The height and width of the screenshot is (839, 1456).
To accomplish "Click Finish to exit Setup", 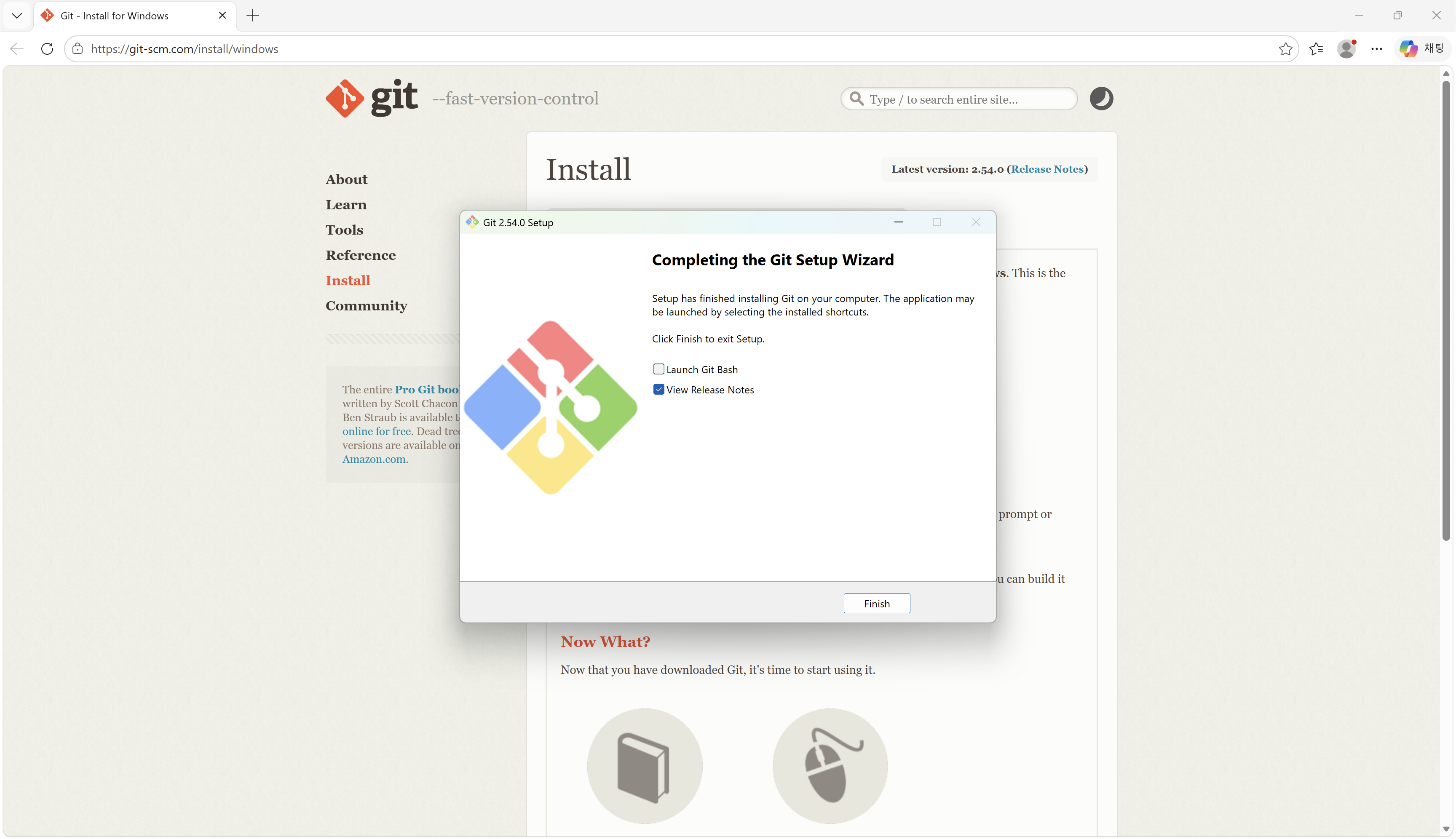I will coord(876,603).
